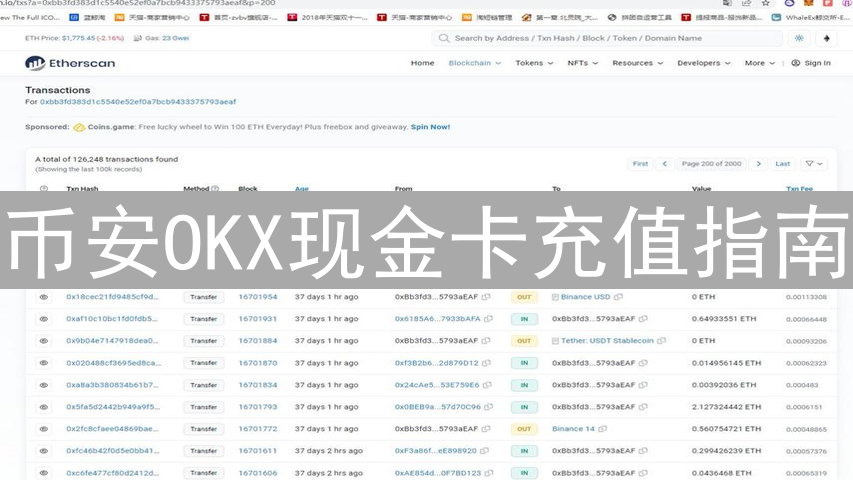Viewport: 853px width, 480px height.
Task: Copy address 0xF3a86f...eE898920
Action: [484, 451]
